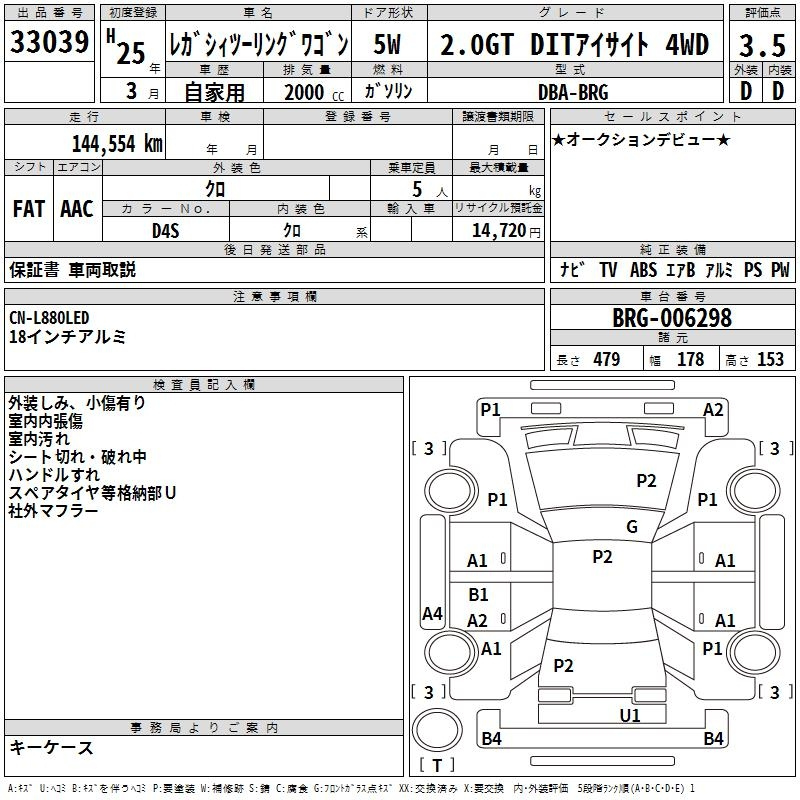Click the 注意事項欄 header

coord(275,296)
